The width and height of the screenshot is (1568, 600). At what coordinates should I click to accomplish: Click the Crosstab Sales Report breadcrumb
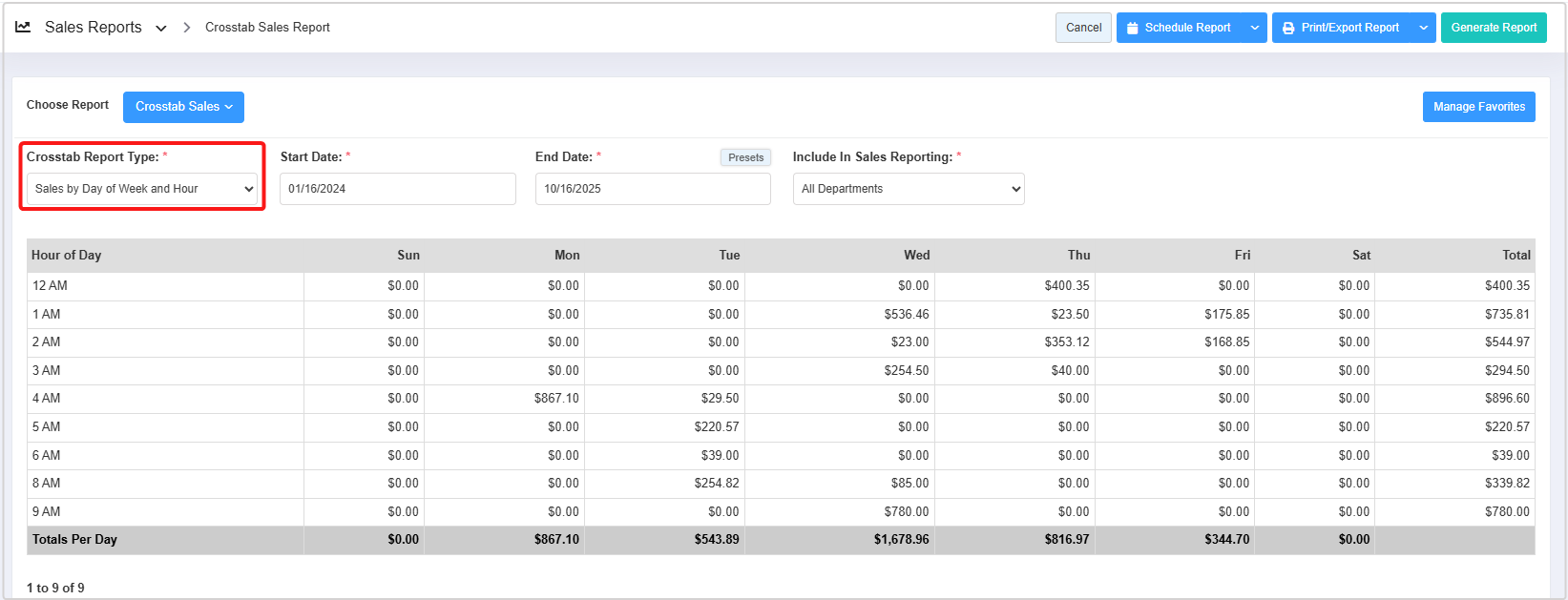(x=267, y=28)
